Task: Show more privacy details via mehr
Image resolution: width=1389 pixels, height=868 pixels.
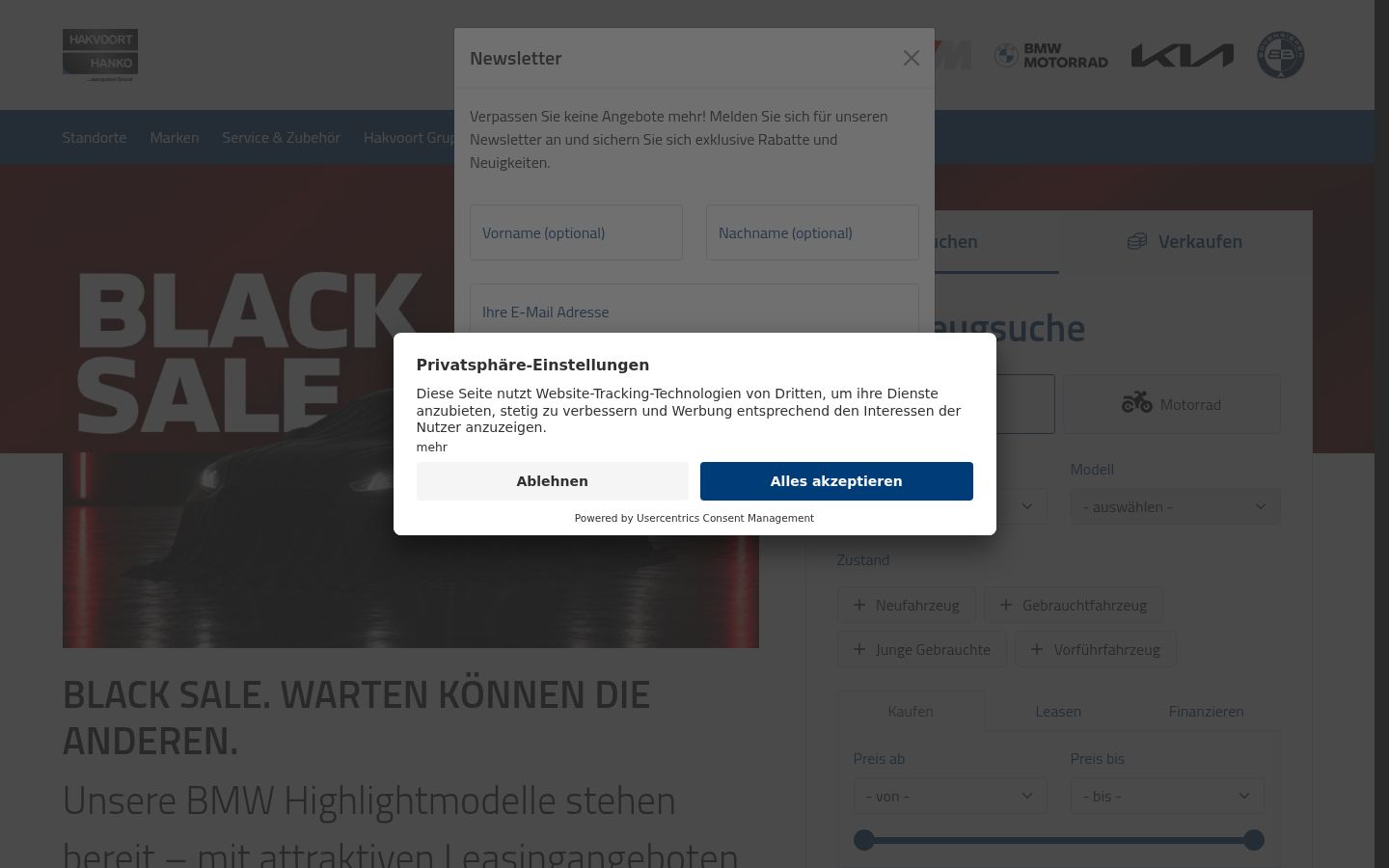Action: [x=432, y=448]
